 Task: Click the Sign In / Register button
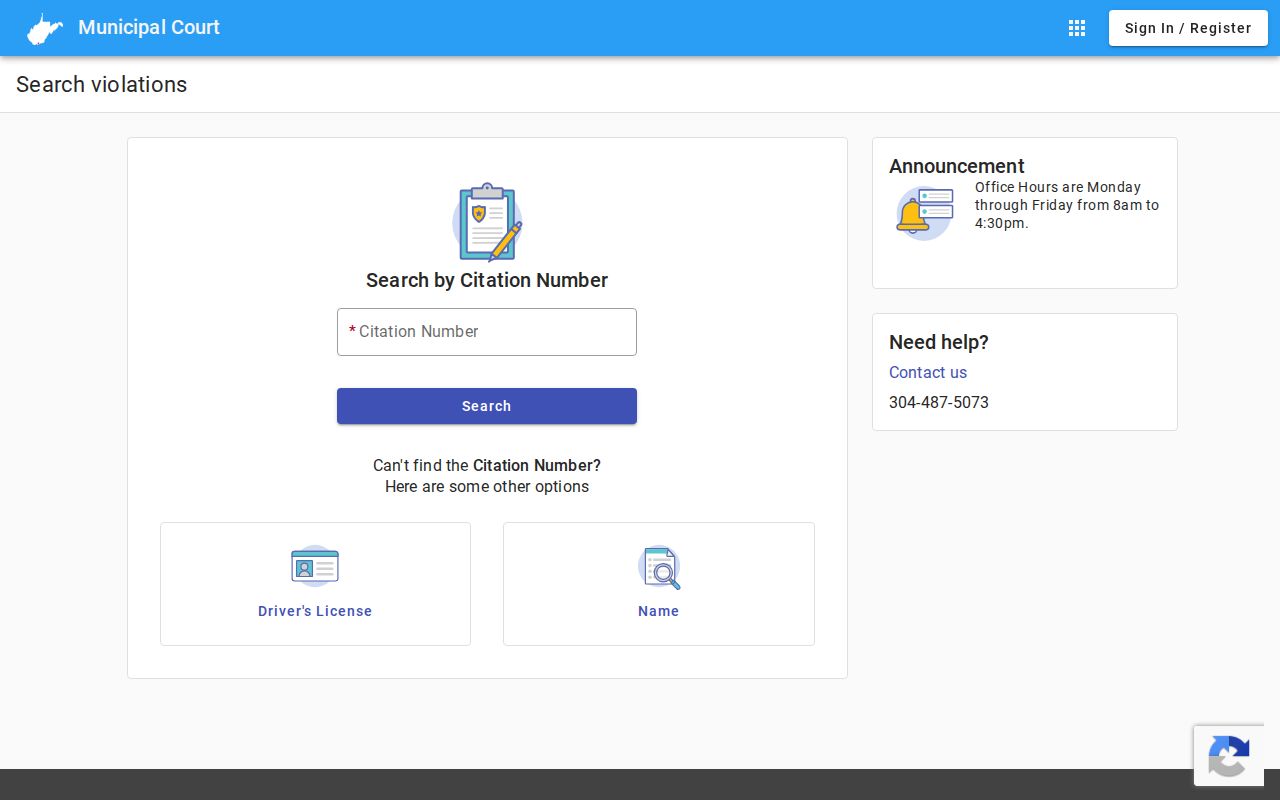tap(1188, 28)
